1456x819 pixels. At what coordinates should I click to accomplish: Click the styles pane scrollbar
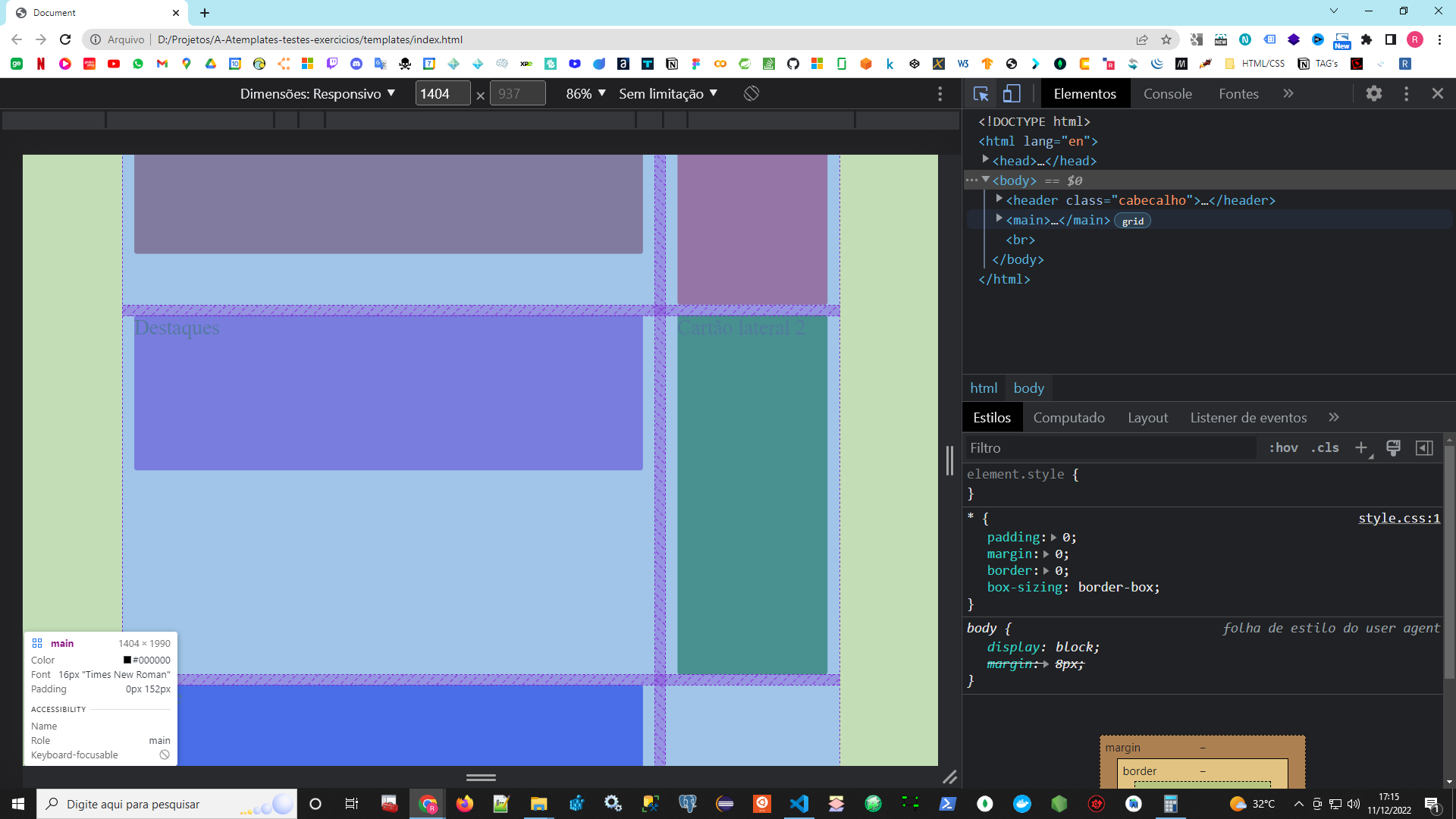(x=1449, y=561)
